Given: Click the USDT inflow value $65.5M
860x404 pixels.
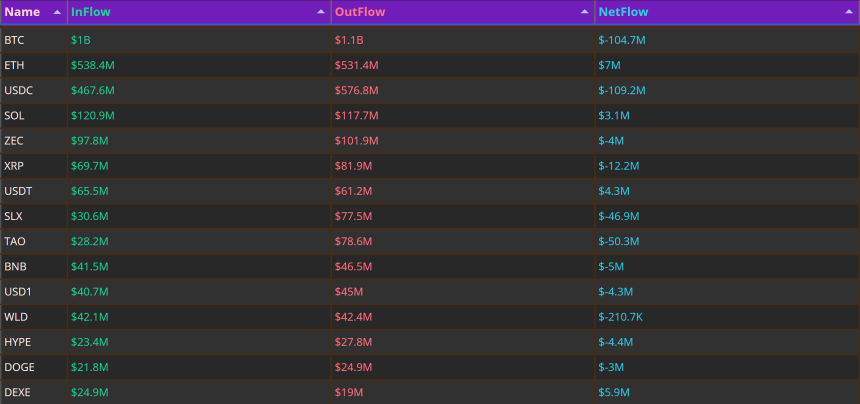Looking at the screenshot, I should click(90, 191).
